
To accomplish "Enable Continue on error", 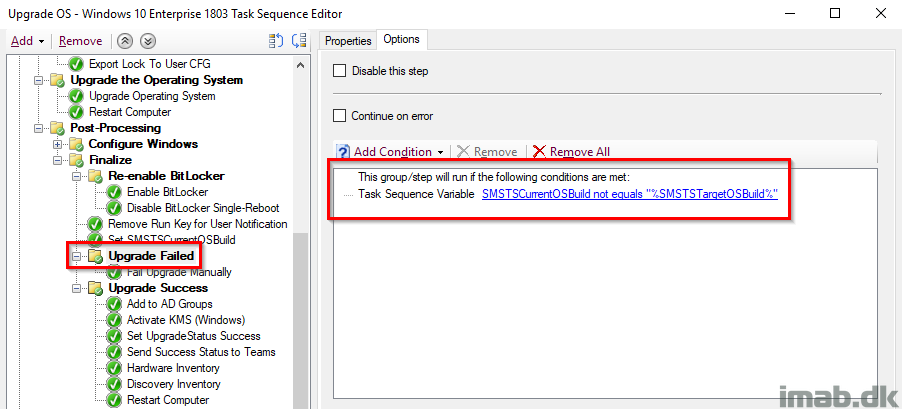I will click(340, 116).
